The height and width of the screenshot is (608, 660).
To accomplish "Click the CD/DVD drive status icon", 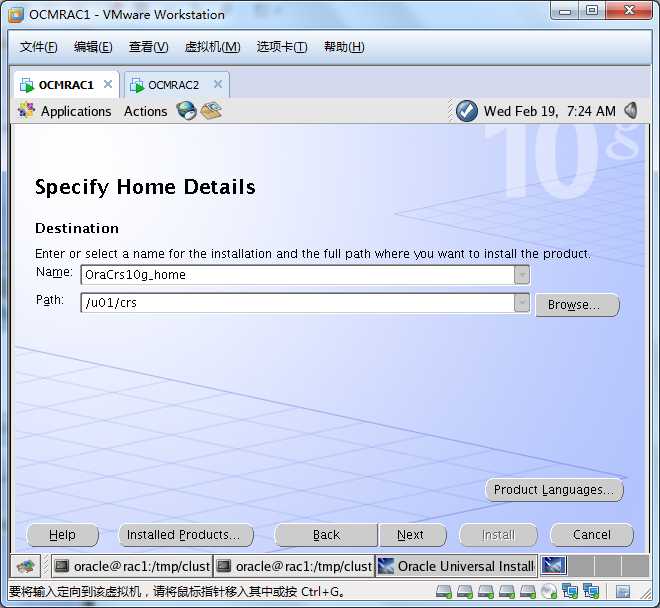I will [x=549, y=592].
